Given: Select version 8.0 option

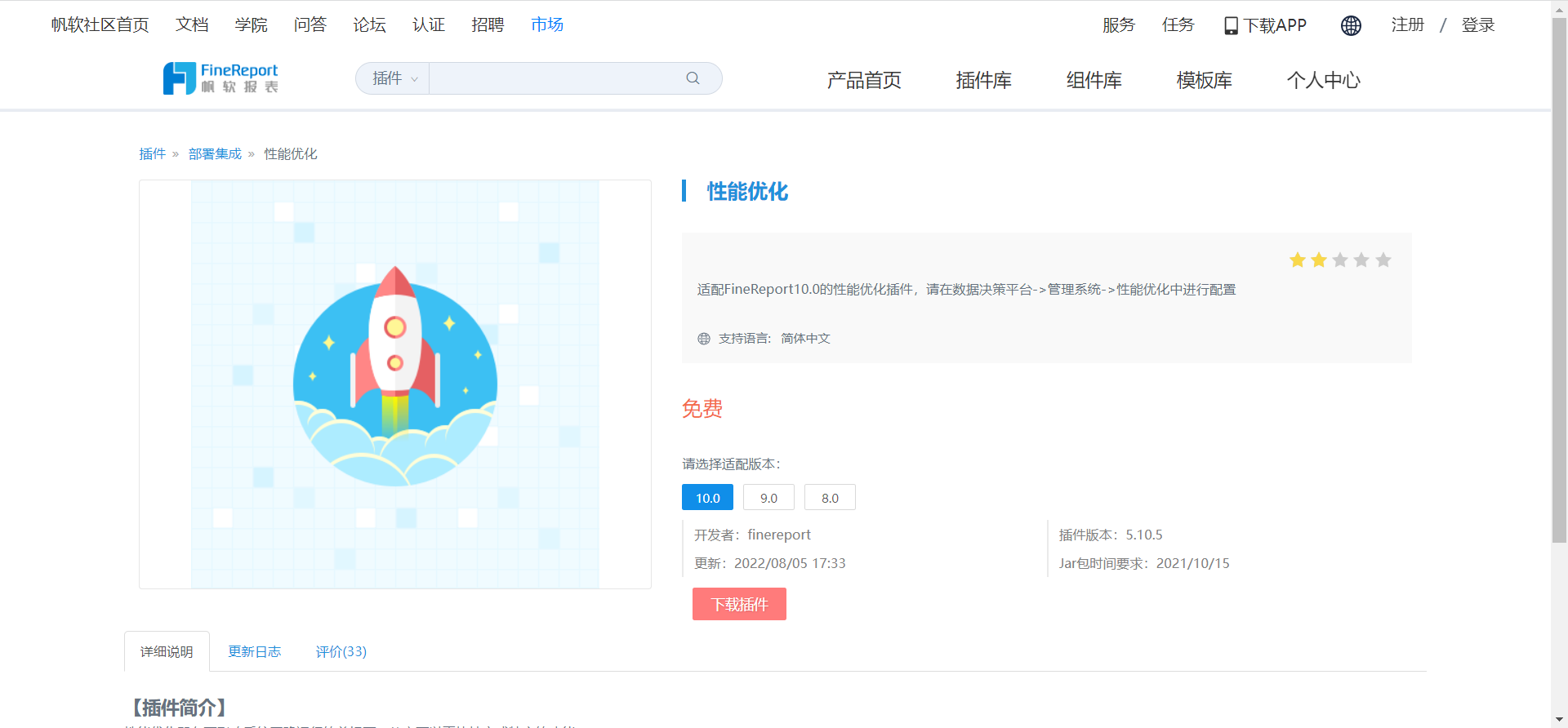Looking at the screenshot, I should (x=830, y=498).
